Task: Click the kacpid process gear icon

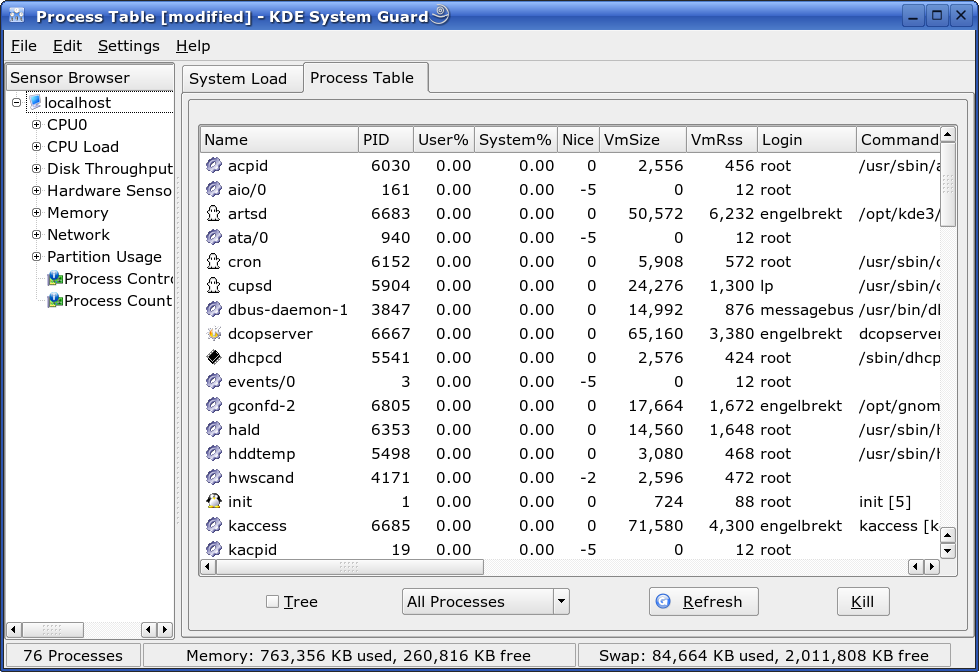Action: (214, 549)
